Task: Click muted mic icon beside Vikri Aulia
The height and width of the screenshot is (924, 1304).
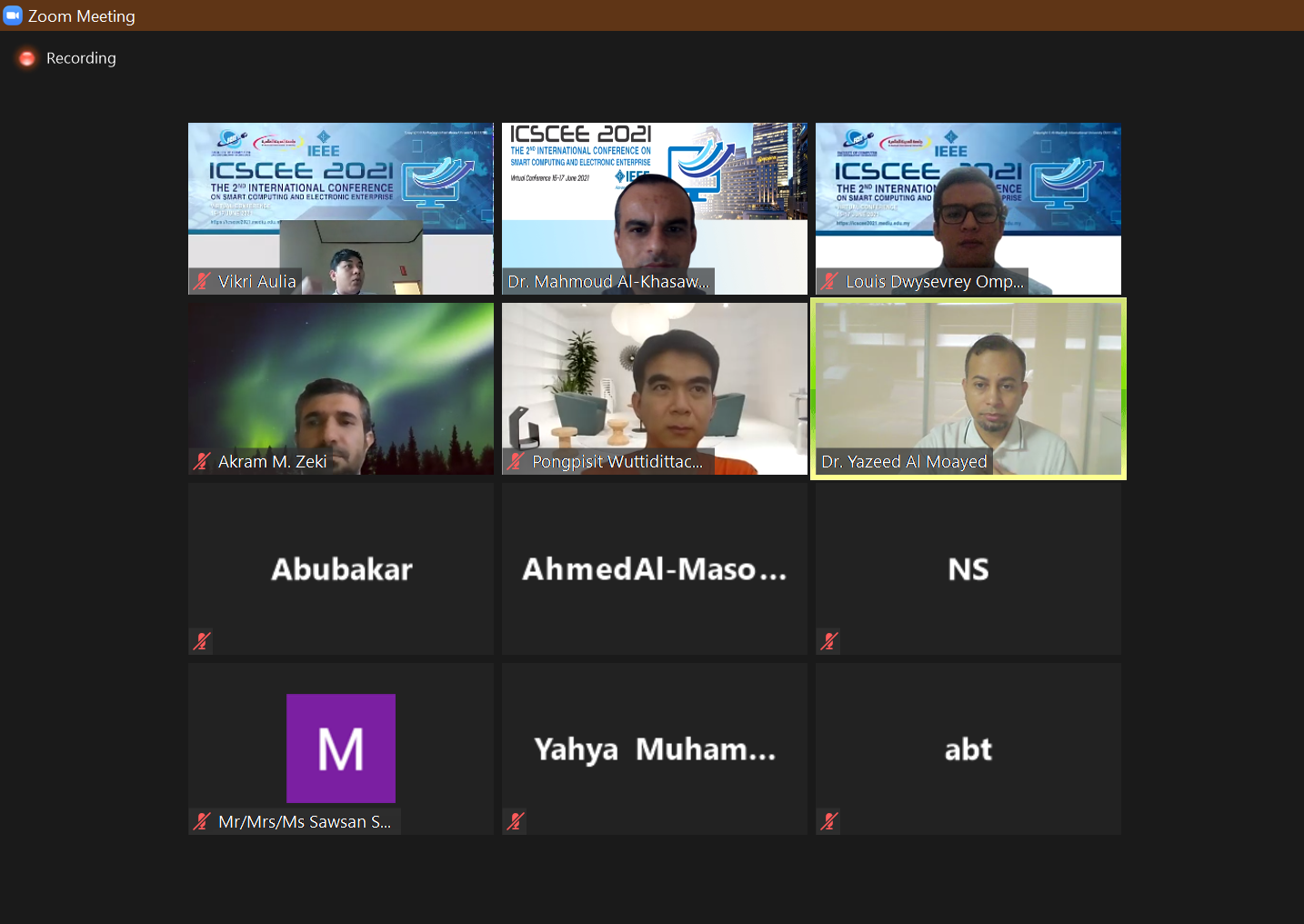Action: pos(202,282)
